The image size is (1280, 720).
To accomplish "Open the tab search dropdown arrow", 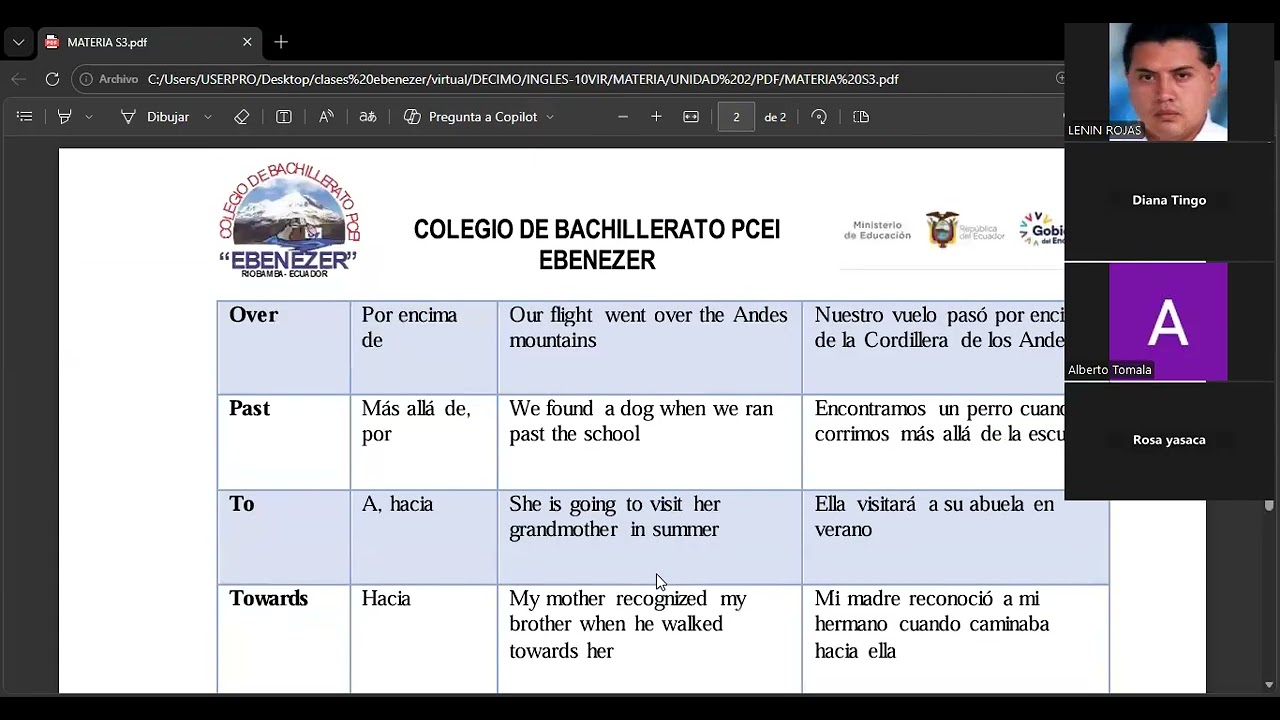I will (x=18, y=42).
